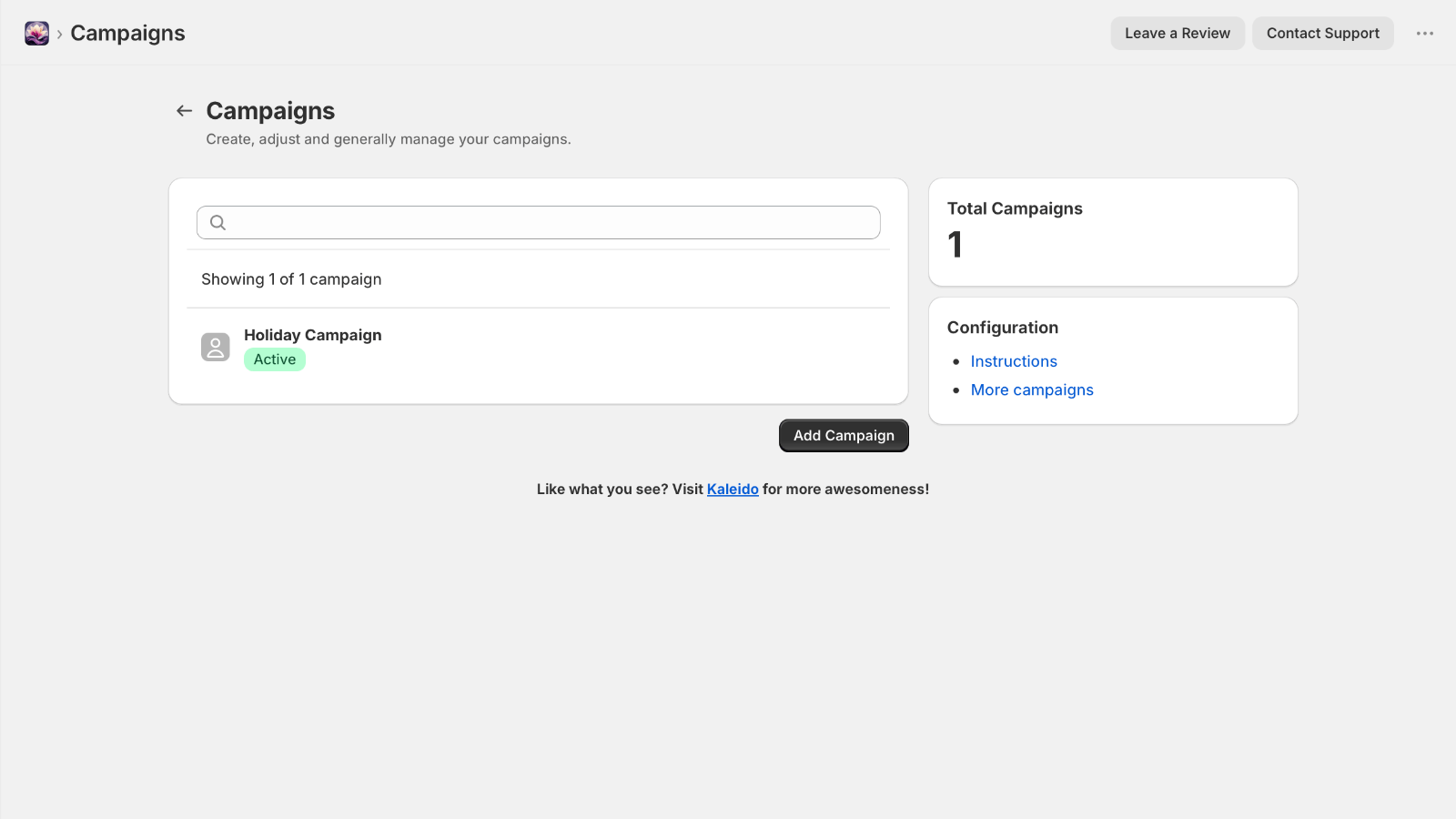Click the 'Create, adjust and generally manage' subtitle
The width and height of the screenshot is (1456, 819).
[x=389, y=139]
